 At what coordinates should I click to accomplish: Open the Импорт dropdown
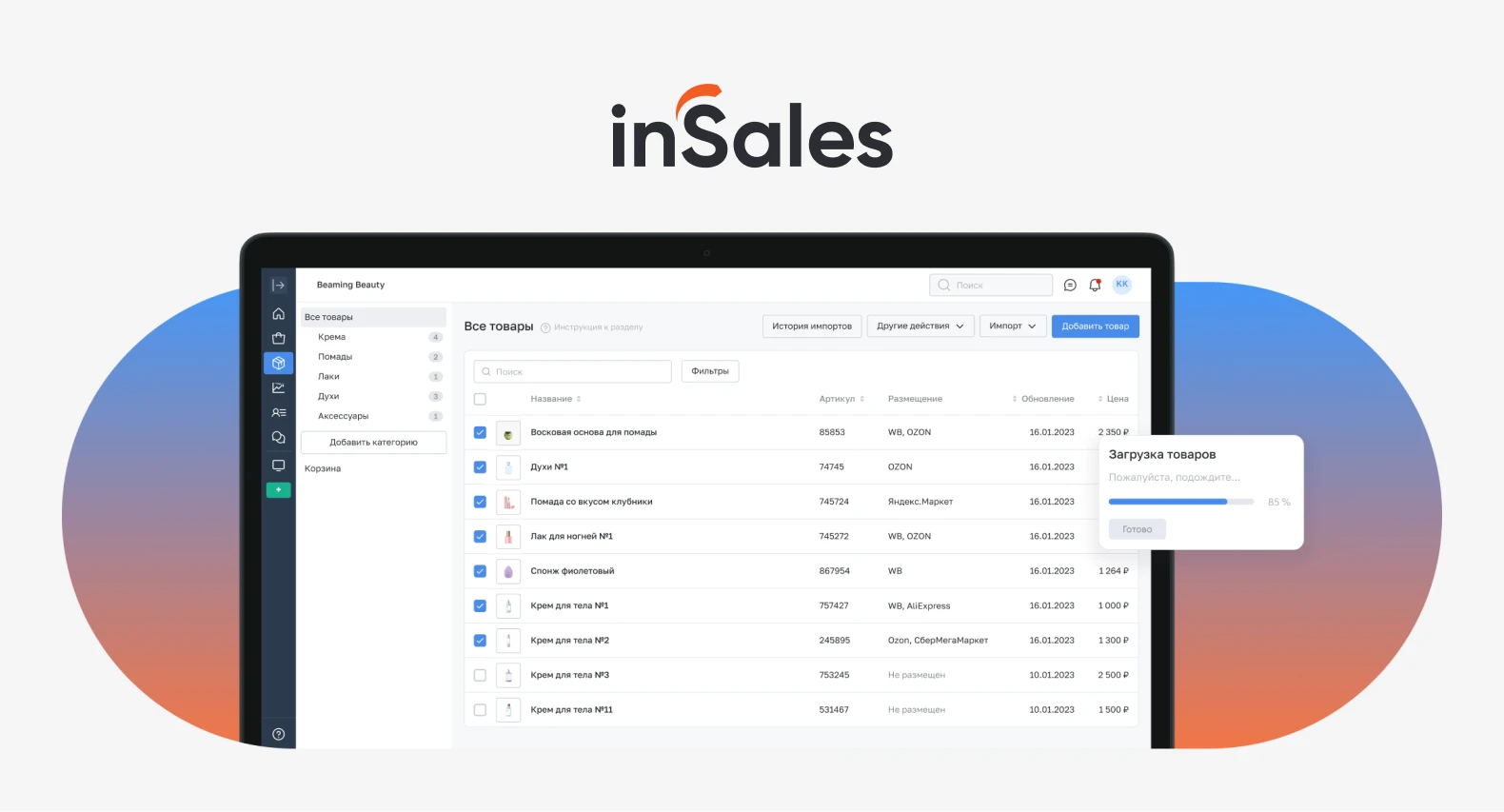tap(1013, 327)
